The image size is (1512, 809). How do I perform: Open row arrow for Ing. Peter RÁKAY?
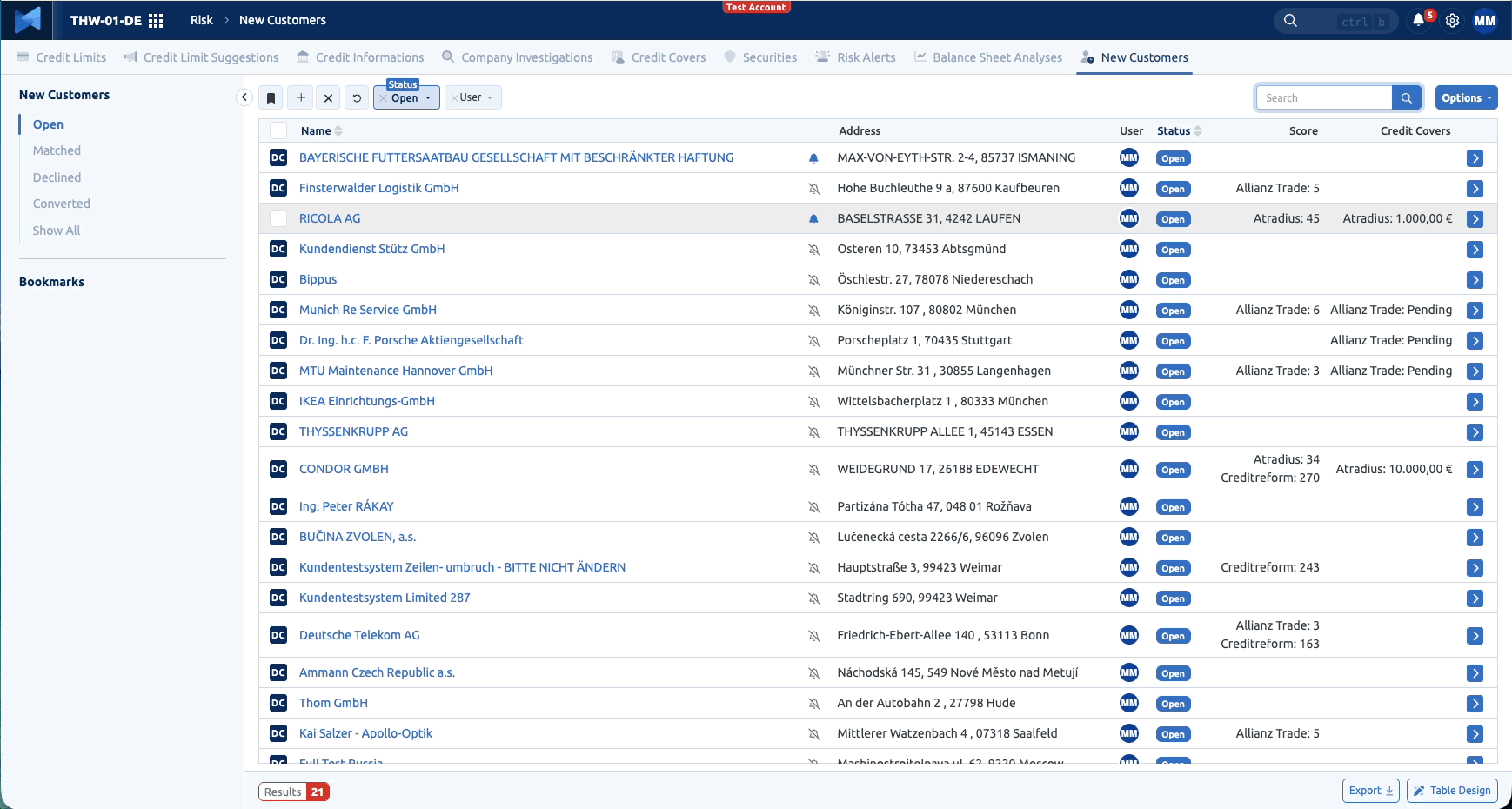pos(1475,507)
